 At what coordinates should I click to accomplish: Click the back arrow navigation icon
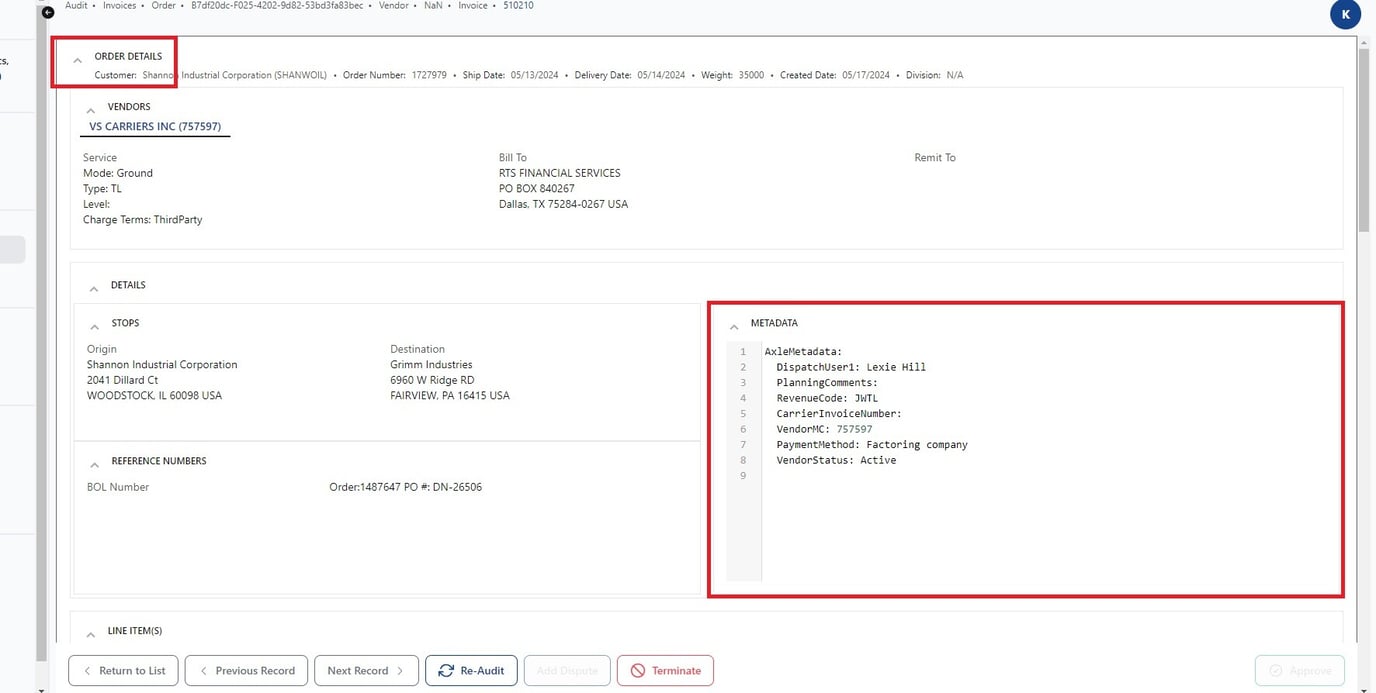click(47, 11)
